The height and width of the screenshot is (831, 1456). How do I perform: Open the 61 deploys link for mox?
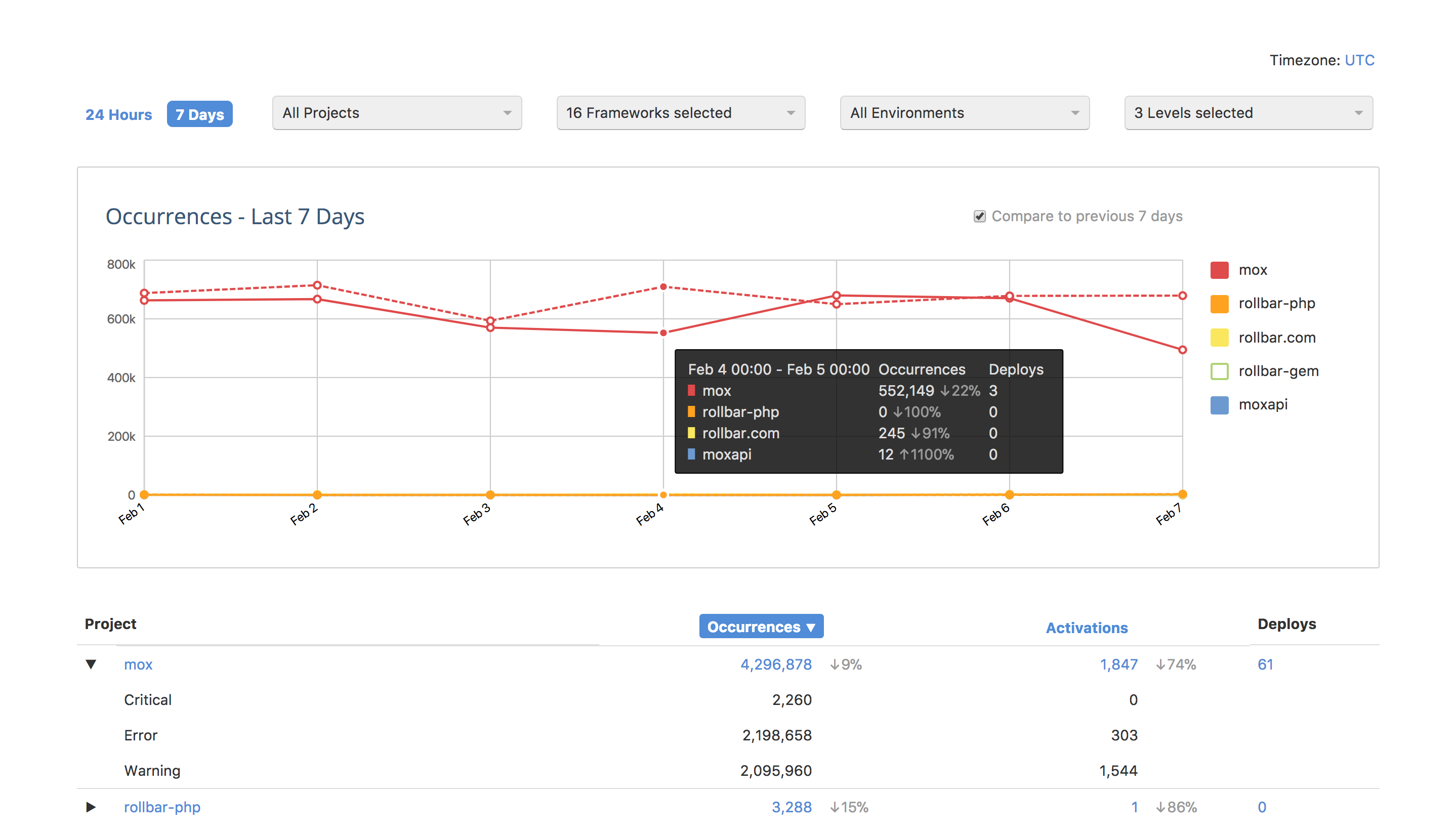[1265, 664]
